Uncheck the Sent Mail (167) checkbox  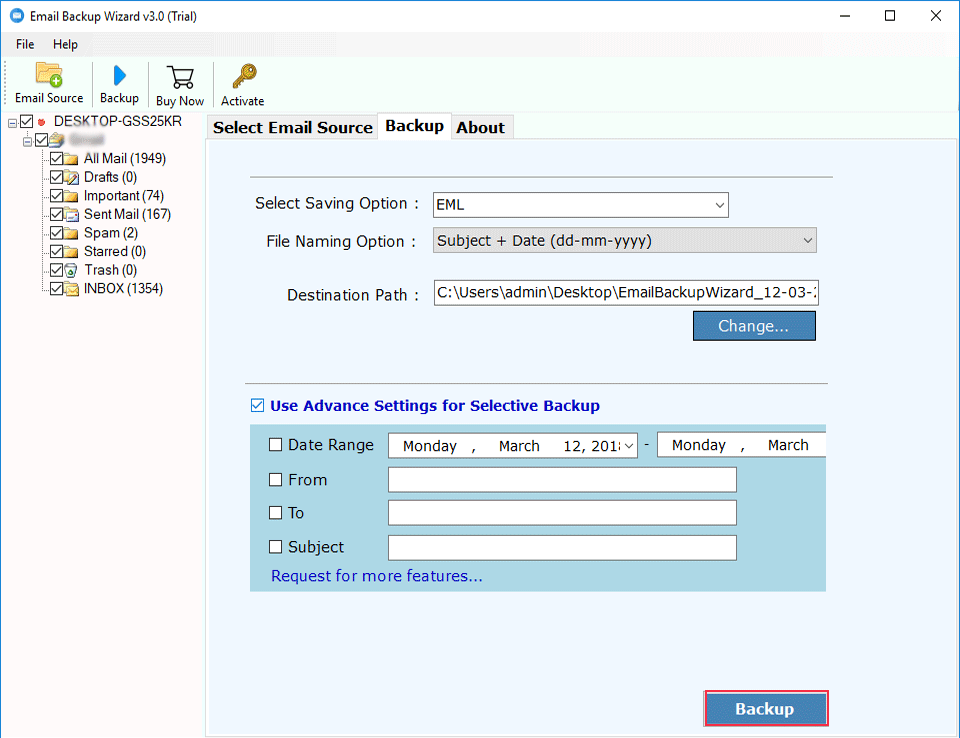(56, 214)
